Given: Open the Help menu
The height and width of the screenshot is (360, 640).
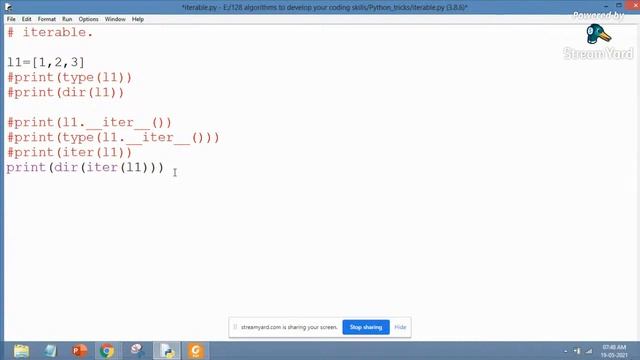Looking at the screenshot, I should tap(138, 19).
